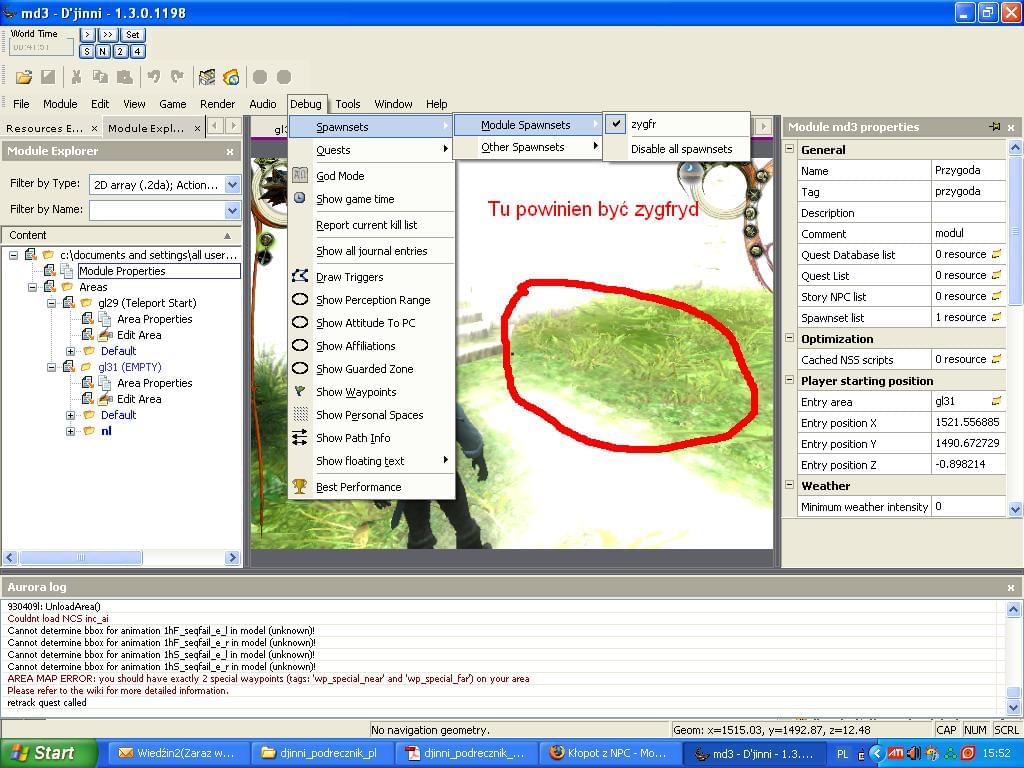Expand the nl folder in the tree
This screenshot has width=1024, height=768.
point(70,431)
